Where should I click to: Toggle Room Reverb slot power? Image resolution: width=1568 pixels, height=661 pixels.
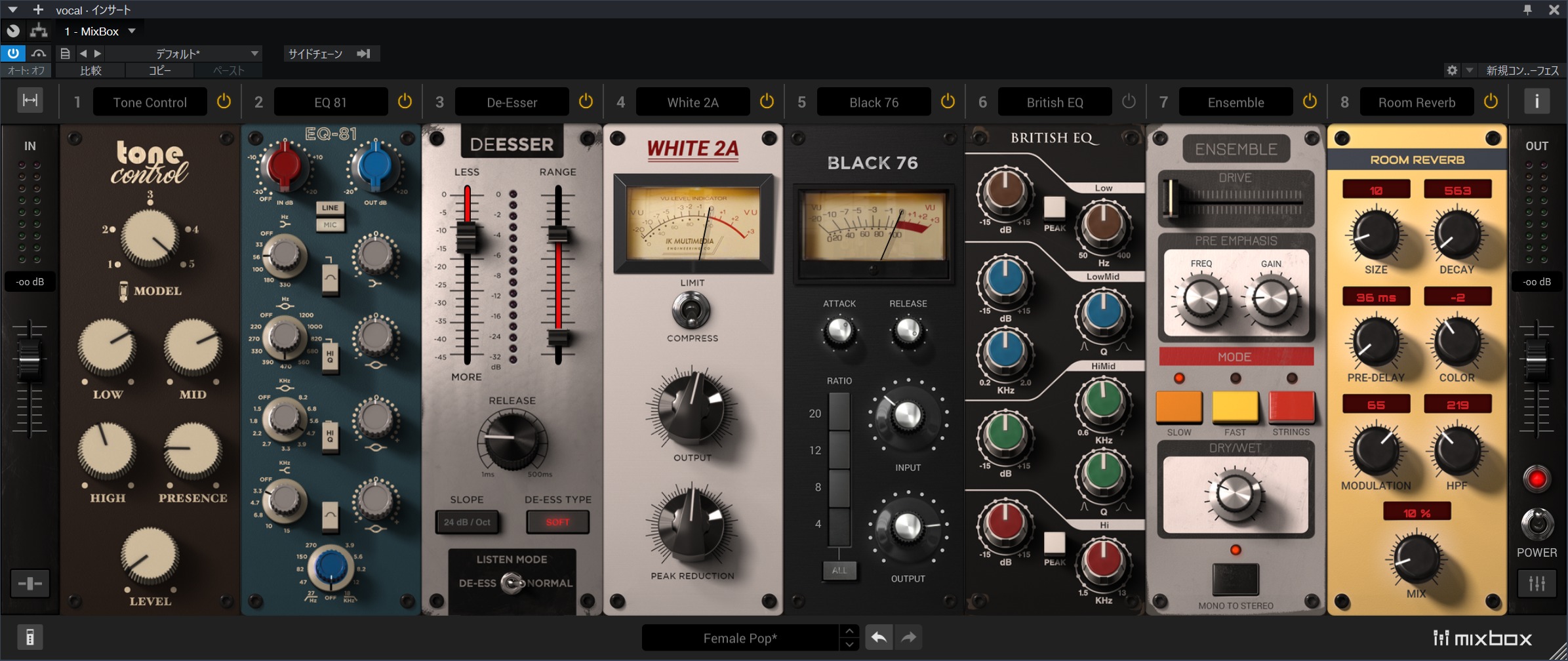(1491, 102)
